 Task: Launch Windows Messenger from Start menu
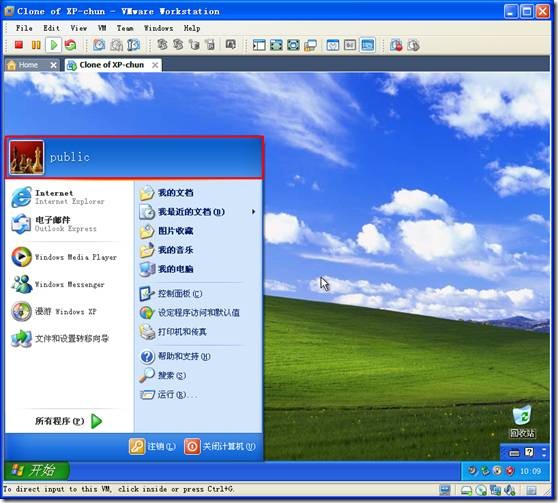coord(69,284)
